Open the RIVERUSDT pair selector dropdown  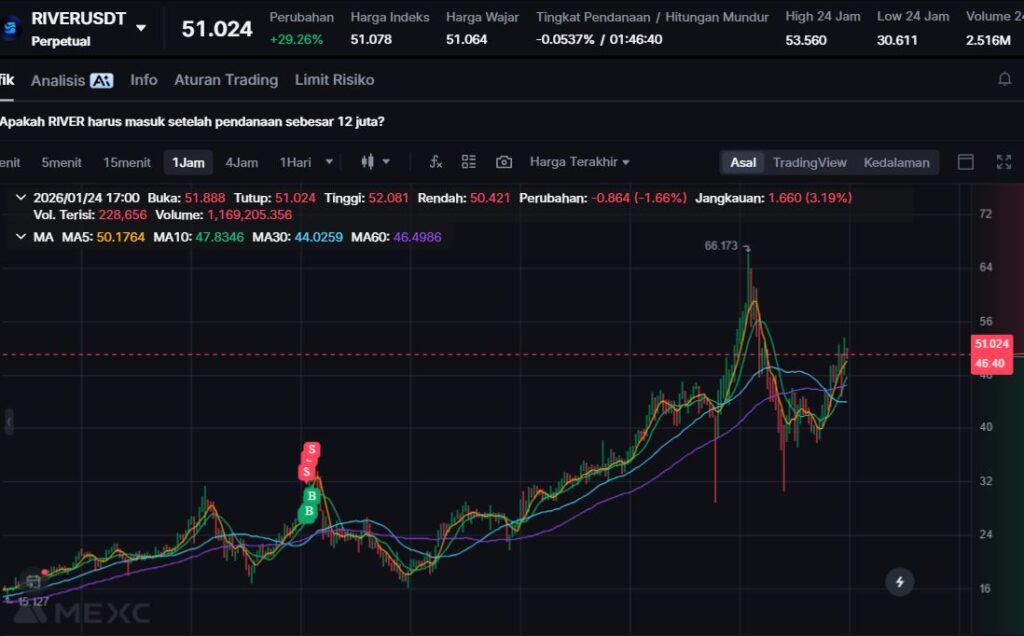[141, 27]
